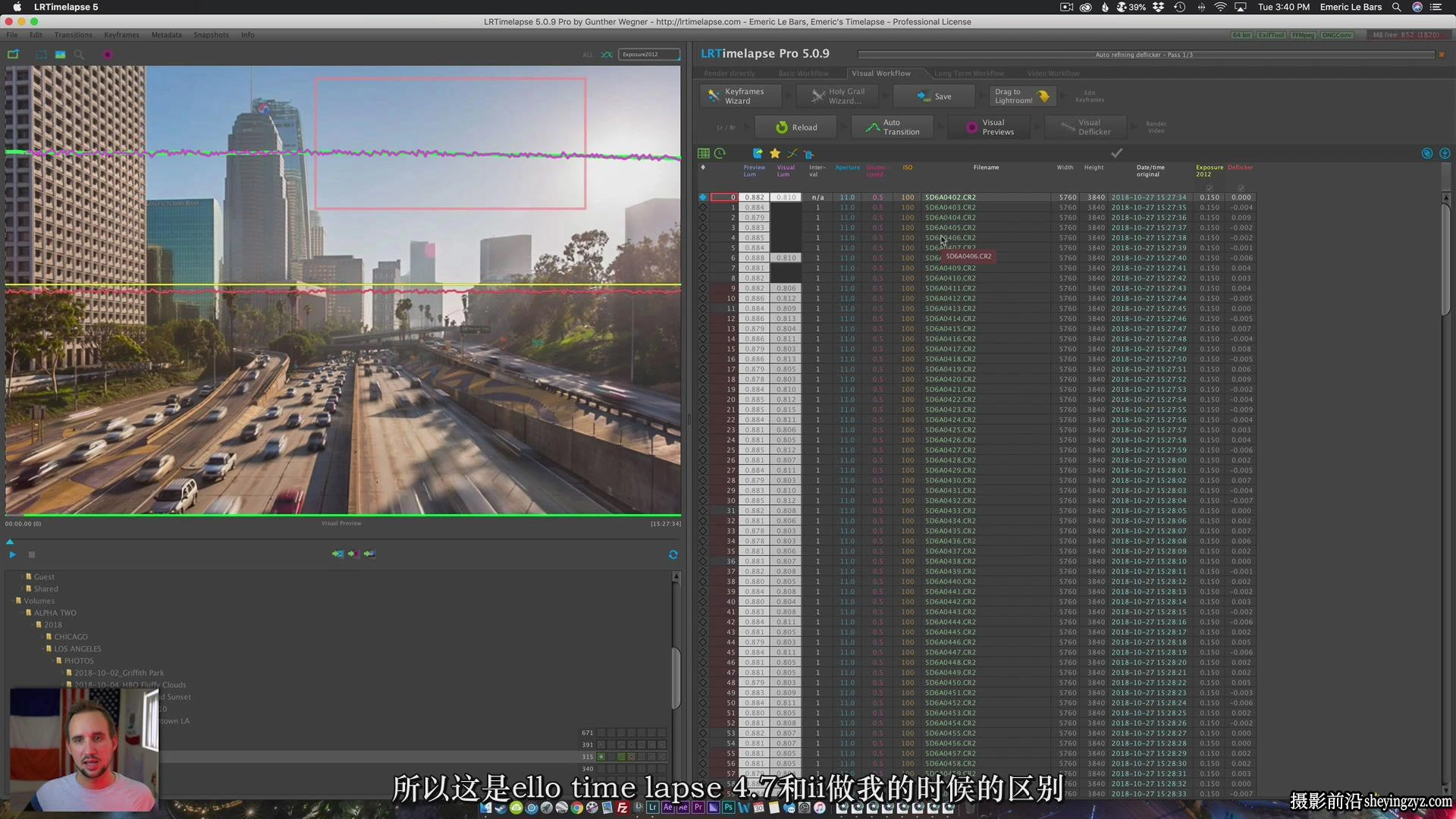Viewport: 1456px width, 819px height.
Task: Switch to the Basic Workflow tab
Action: 803,74
